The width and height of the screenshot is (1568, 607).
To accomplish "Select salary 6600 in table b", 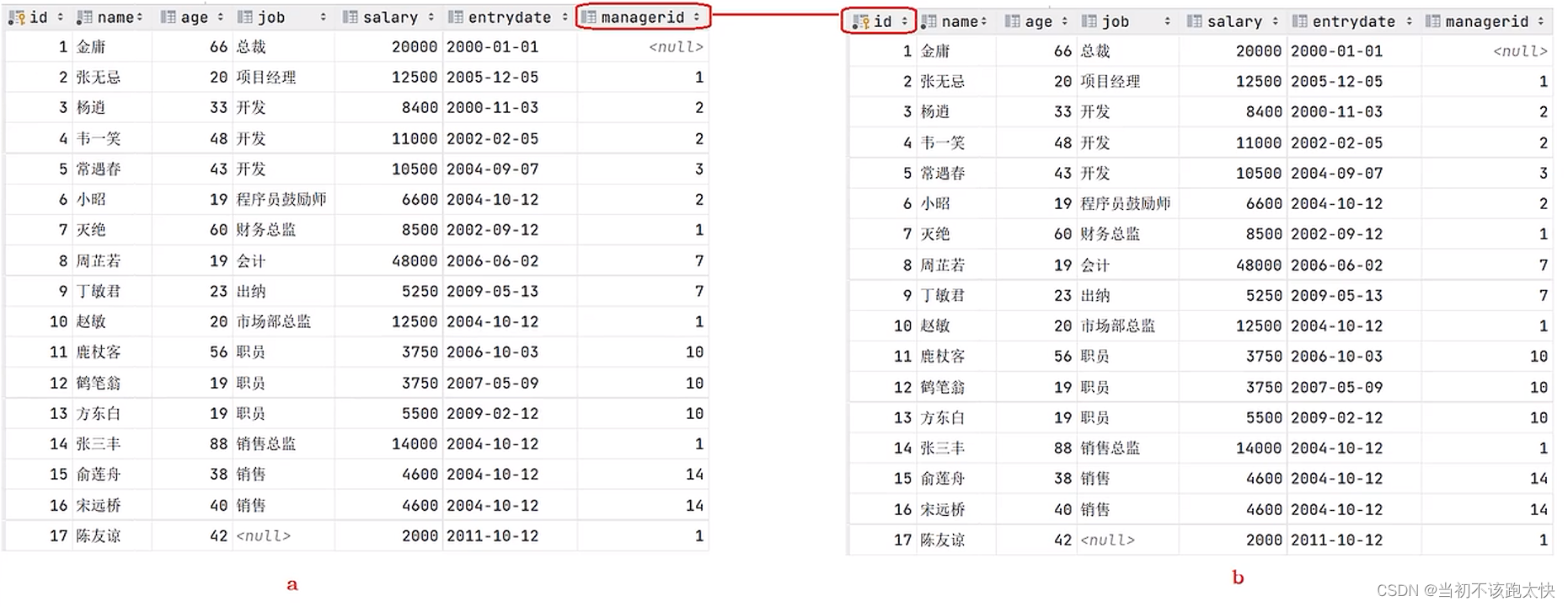I will (x=1264, y=204).
